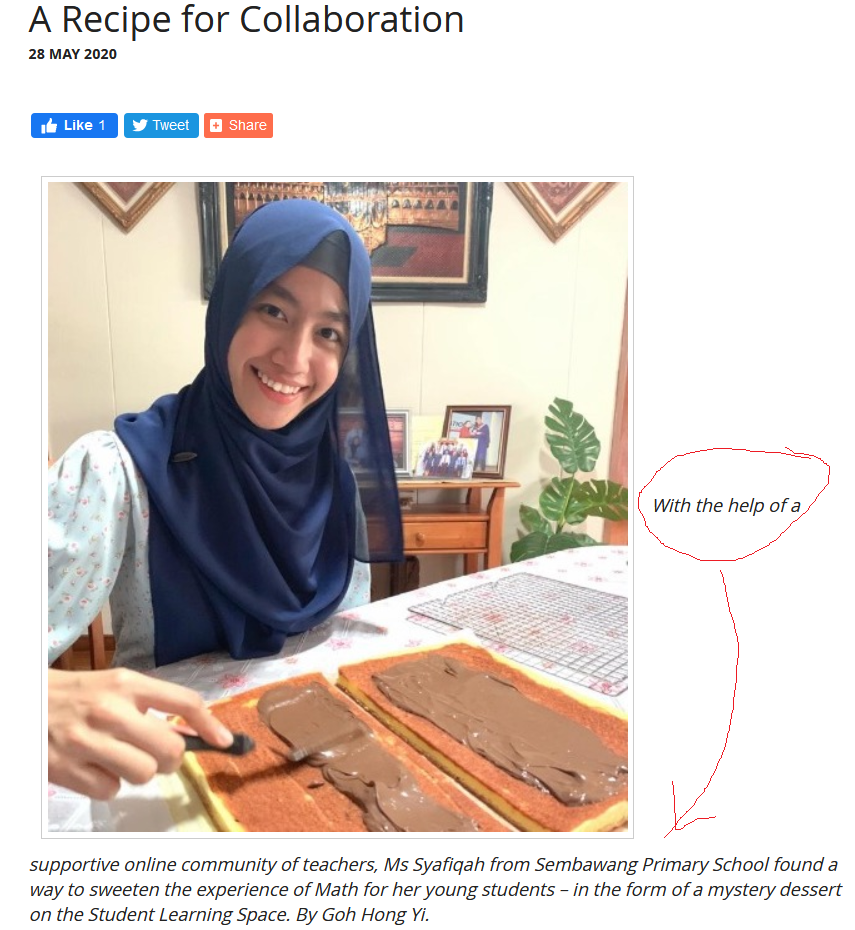Click the 'A Recipe for Collaboration' heading
855x930 pixels.
point(246,19)
